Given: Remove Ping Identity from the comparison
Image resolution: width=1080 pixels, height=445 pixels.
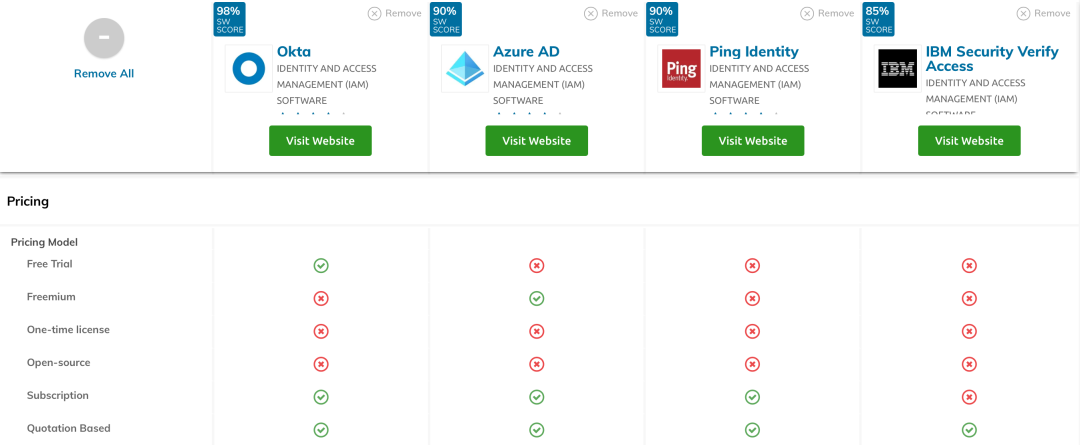Looking at the screenshot, I should pos(827,13).
